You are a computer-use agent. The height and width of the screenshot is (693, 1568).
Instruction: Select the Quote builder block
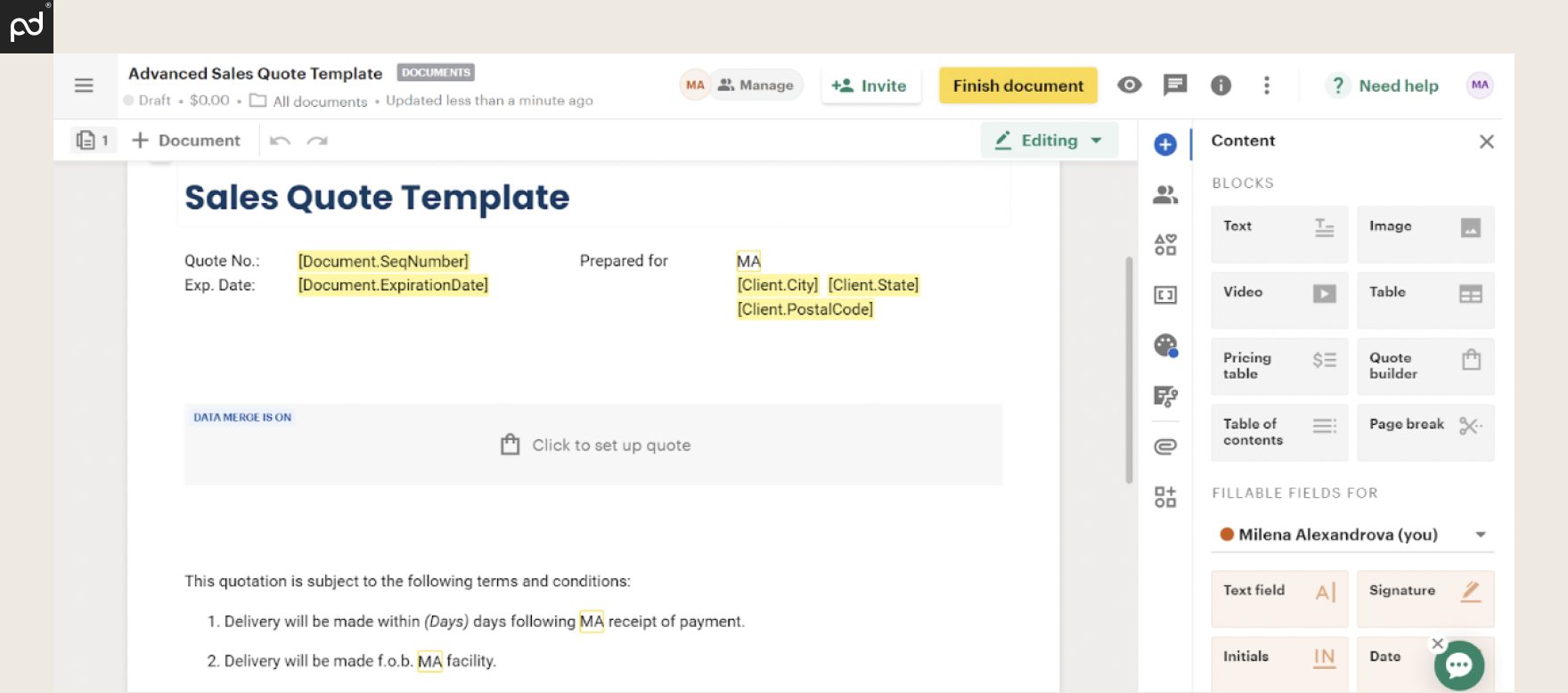(x=1425, y=366)
